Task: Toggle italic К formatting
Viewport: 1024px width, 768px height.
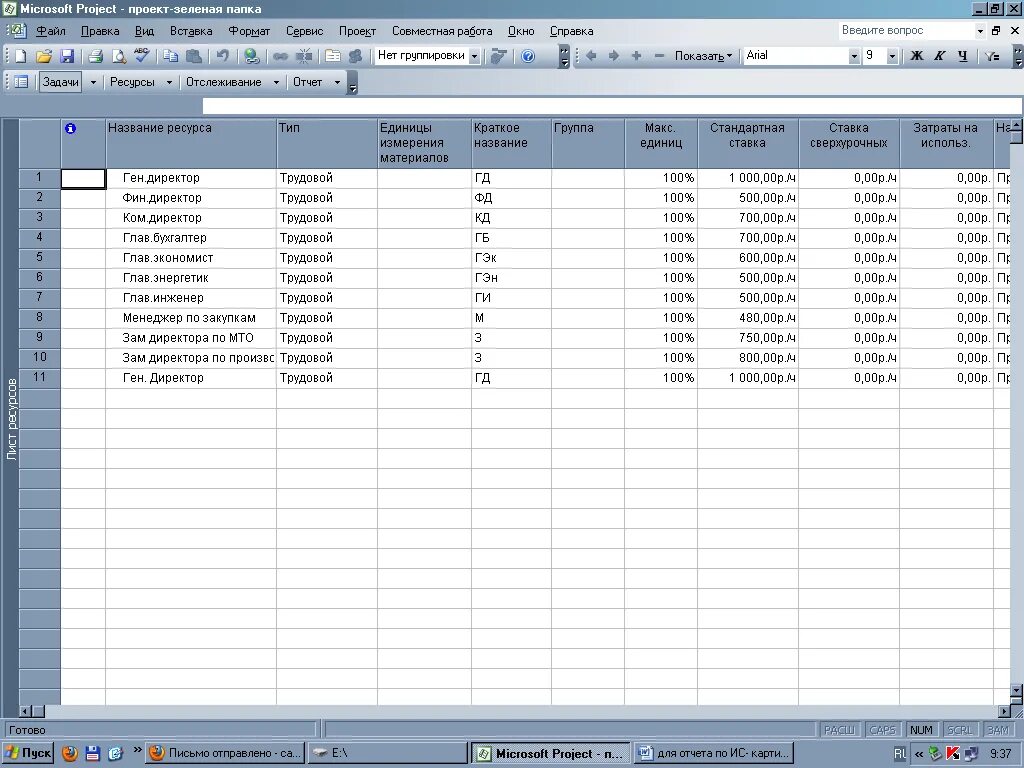Action: tap(940, 56)
